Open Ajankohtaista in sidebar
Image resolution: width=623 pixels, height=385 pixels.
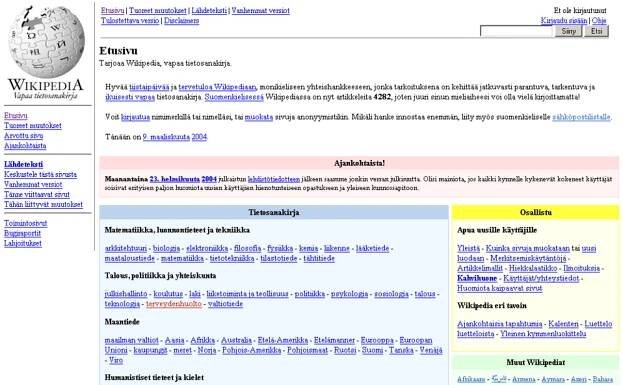25,146
